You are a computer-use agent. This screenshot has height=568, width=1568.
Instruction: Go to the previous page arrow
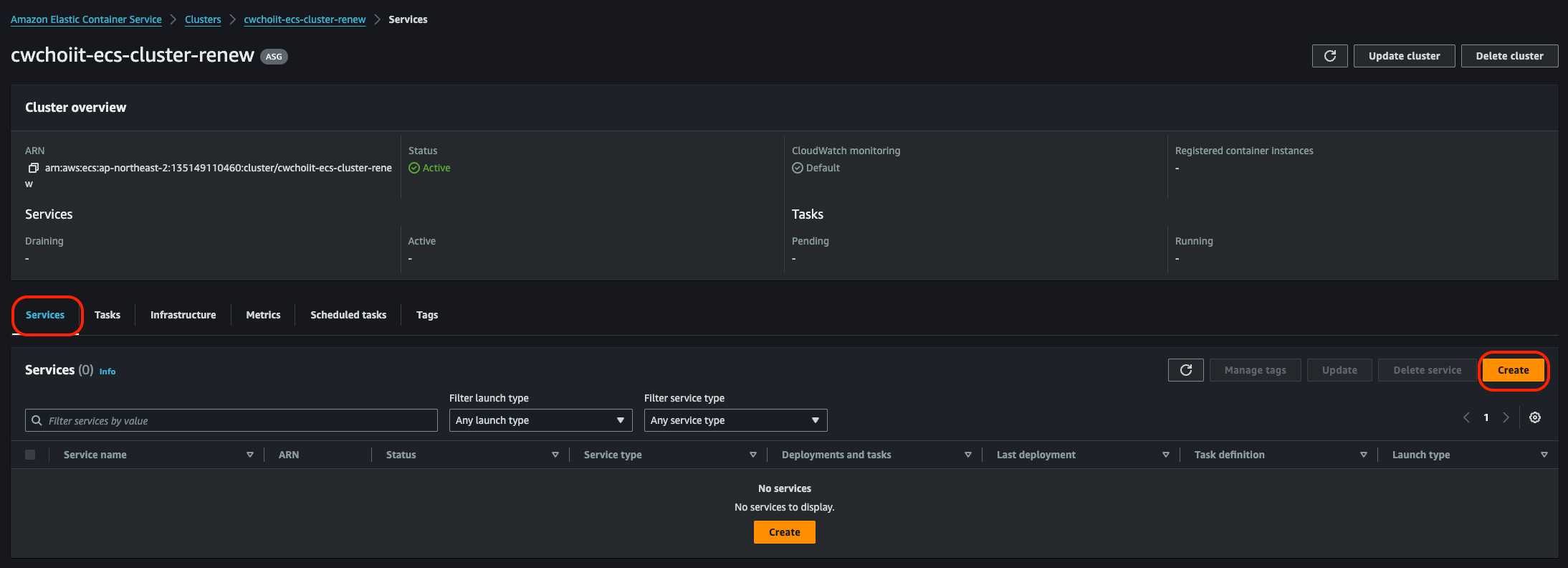(x=1466, y=417)
